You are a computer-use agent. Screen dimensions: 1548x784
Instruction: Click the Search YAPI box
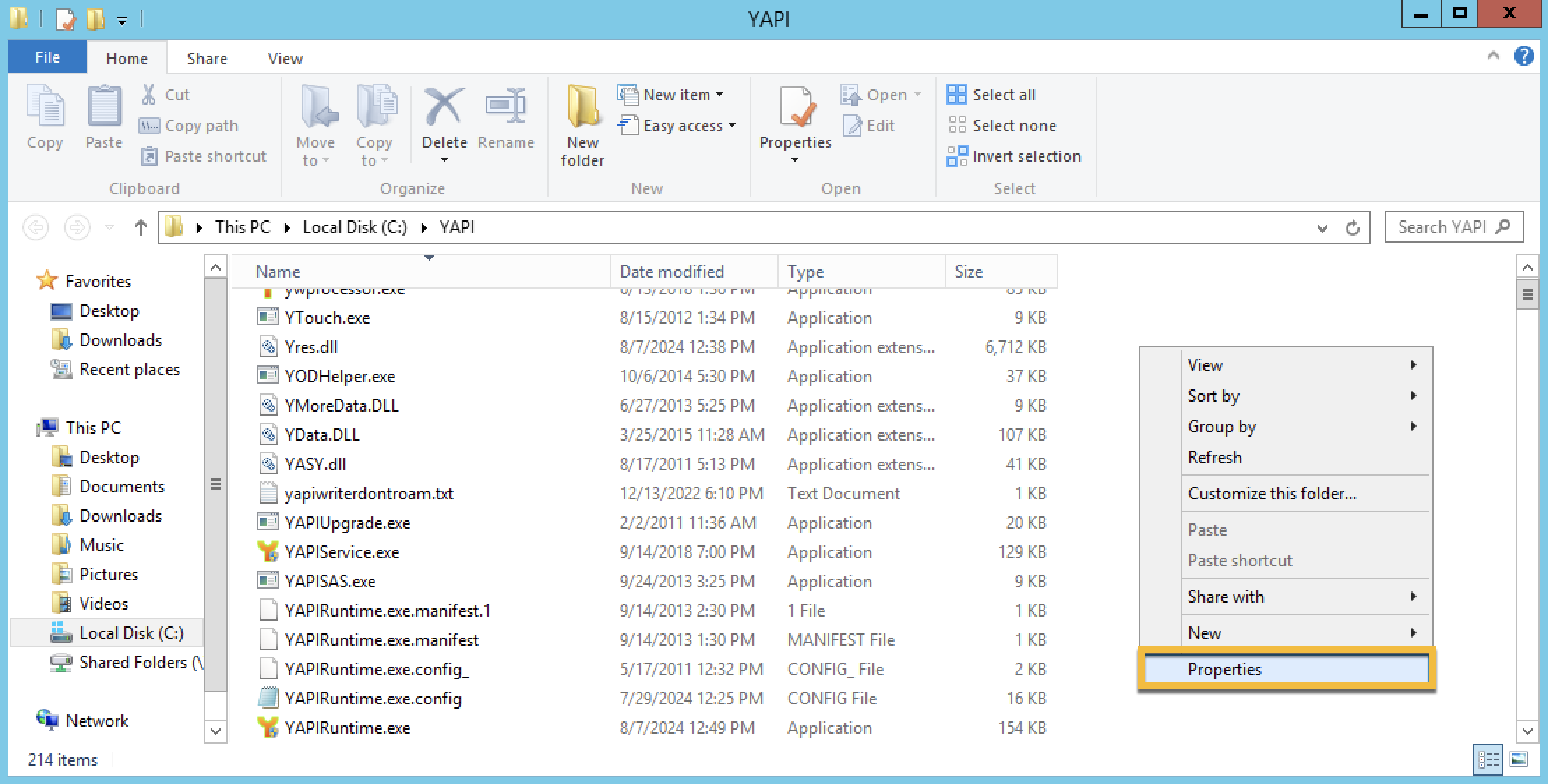(x=1454, y=227)
